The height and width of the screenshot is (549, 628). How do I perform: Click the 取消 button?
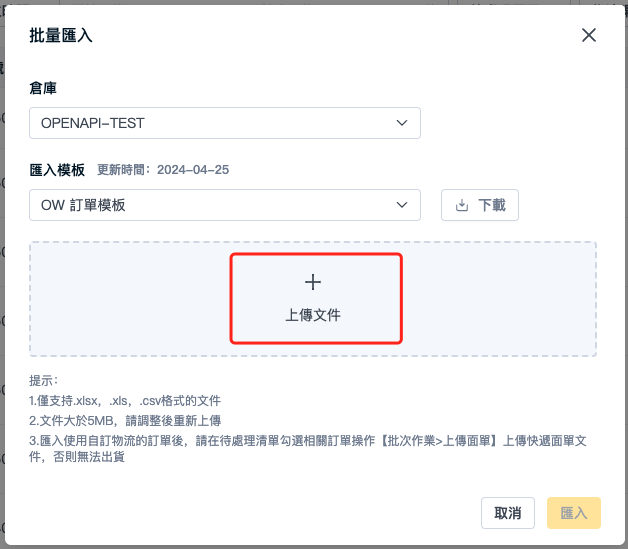508,513
